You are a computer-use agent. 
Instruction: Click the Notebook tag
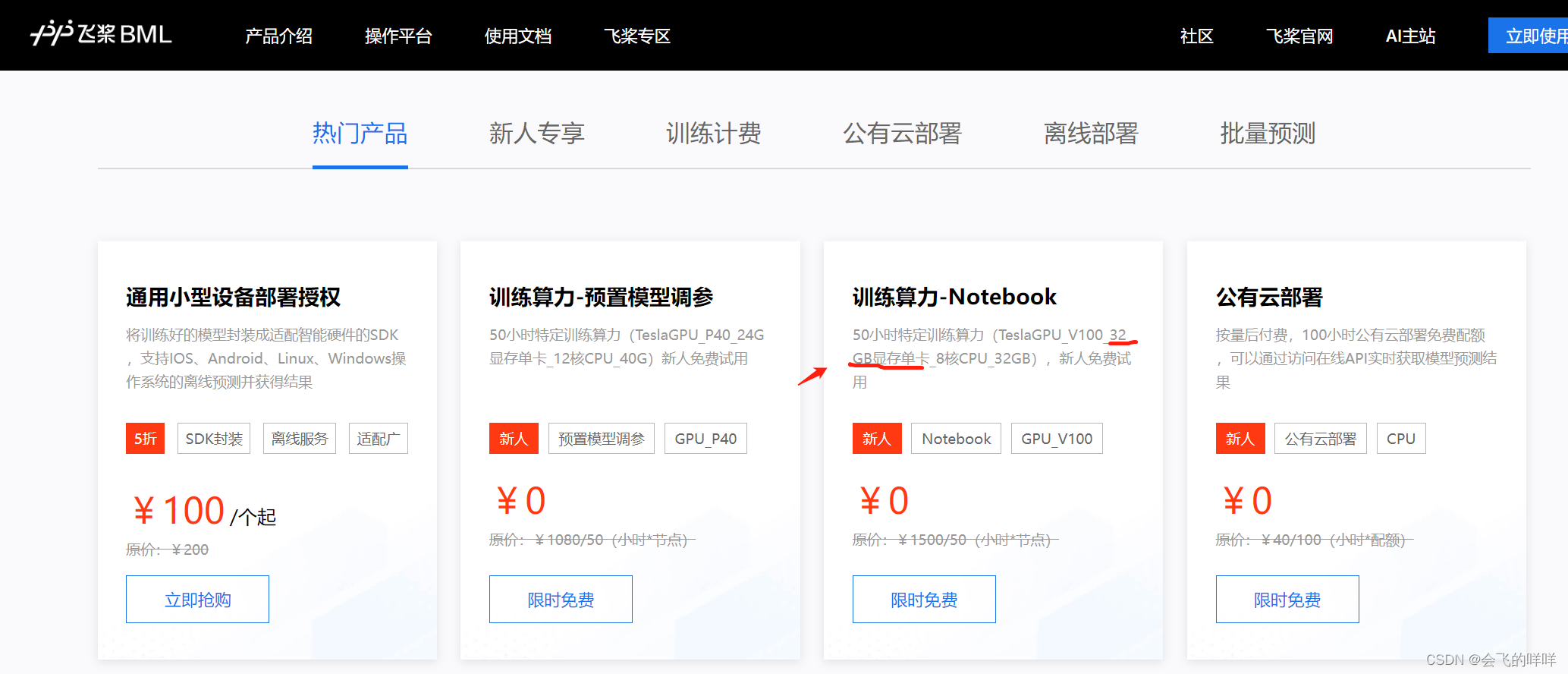[956, 439]
